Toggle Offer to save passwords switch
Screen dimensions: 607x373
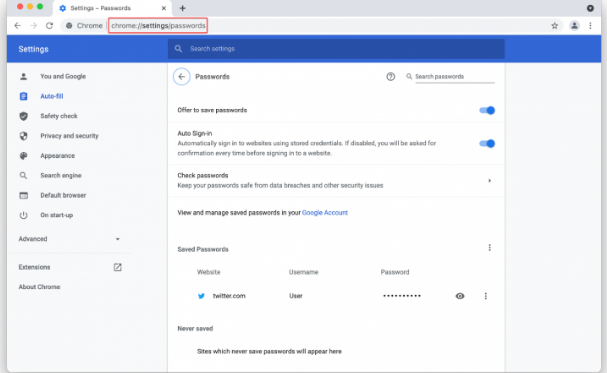pyautogui.click(x=487, y=110)
